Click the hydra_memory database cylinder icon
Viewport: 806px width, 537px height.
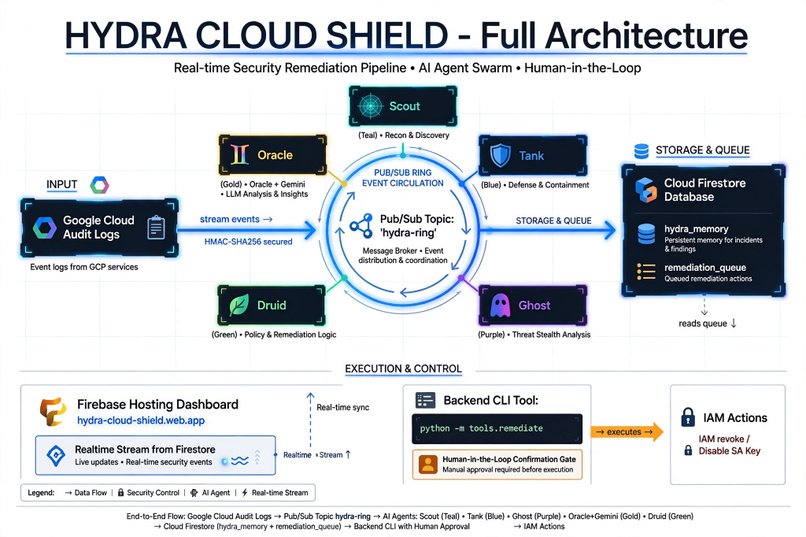pos(646,234)
